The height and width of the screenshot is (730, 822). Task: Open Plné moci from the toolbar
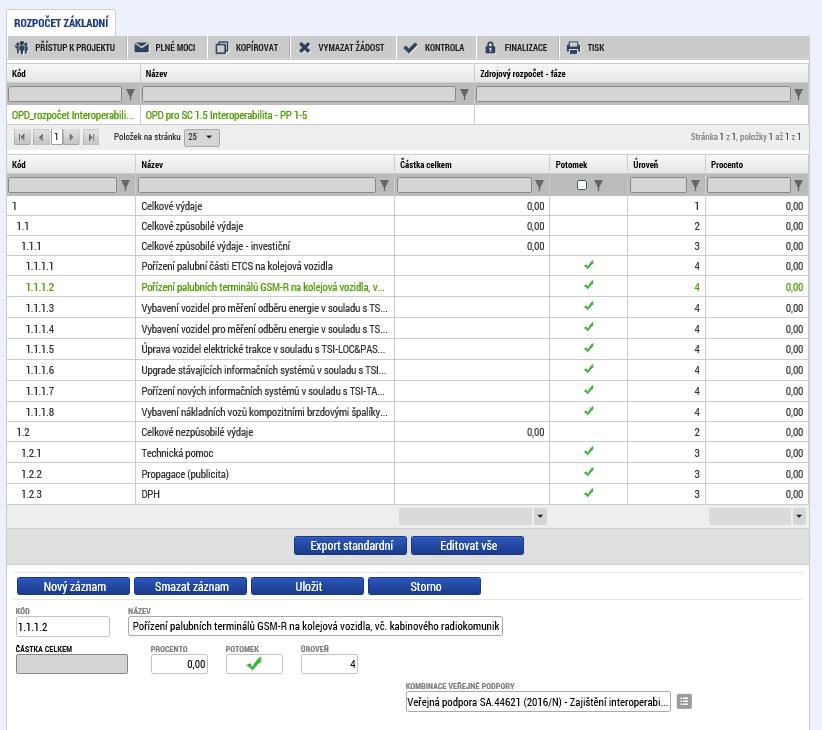(x=166, y=48)
